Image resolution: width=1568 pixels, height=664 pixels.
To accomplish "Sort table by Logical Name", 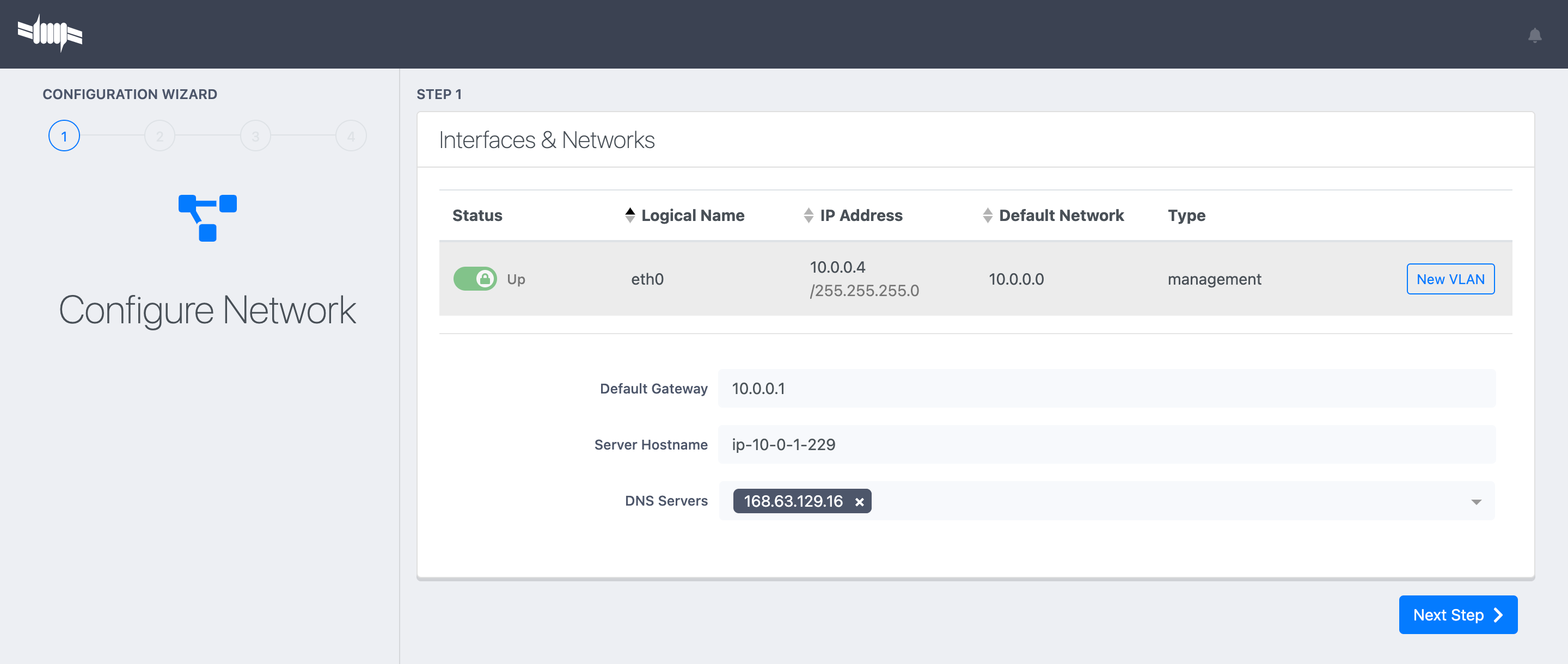I will pos(685,216).
